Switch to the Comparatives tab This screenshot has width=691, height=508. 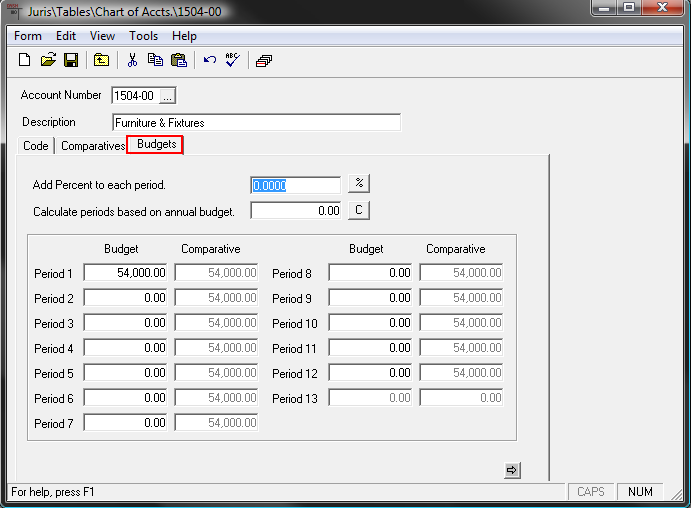[93, 146]
